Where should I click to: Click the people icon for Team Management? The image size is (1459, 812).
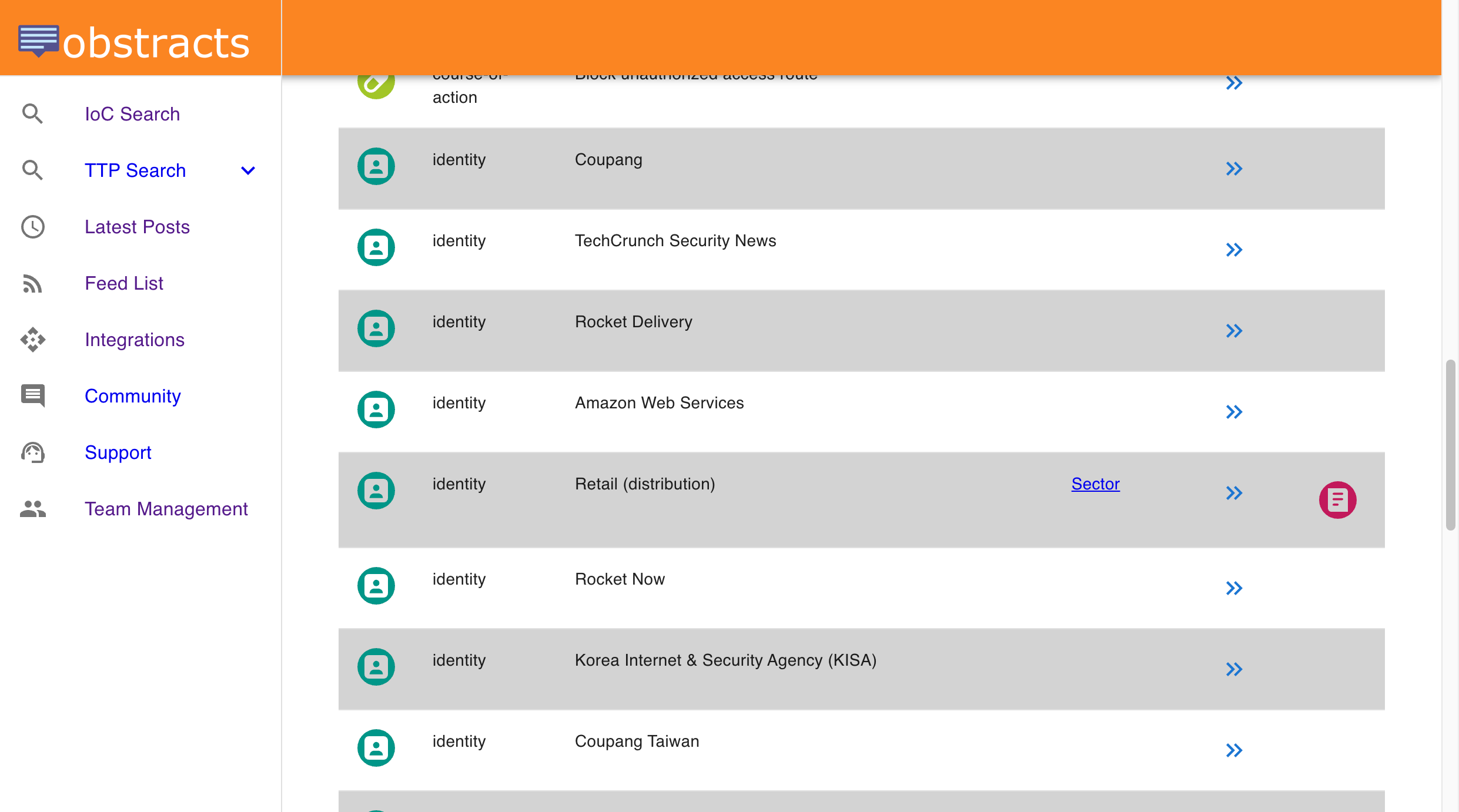[32, 509]
